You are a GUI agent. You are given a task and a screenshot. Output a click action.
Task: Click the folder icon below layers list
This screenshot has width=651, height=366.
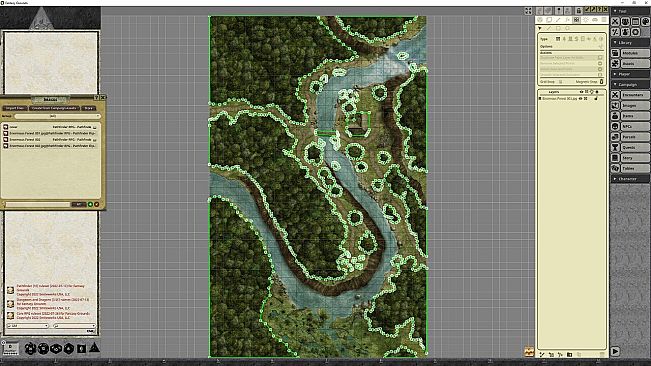tap(569, 354)
